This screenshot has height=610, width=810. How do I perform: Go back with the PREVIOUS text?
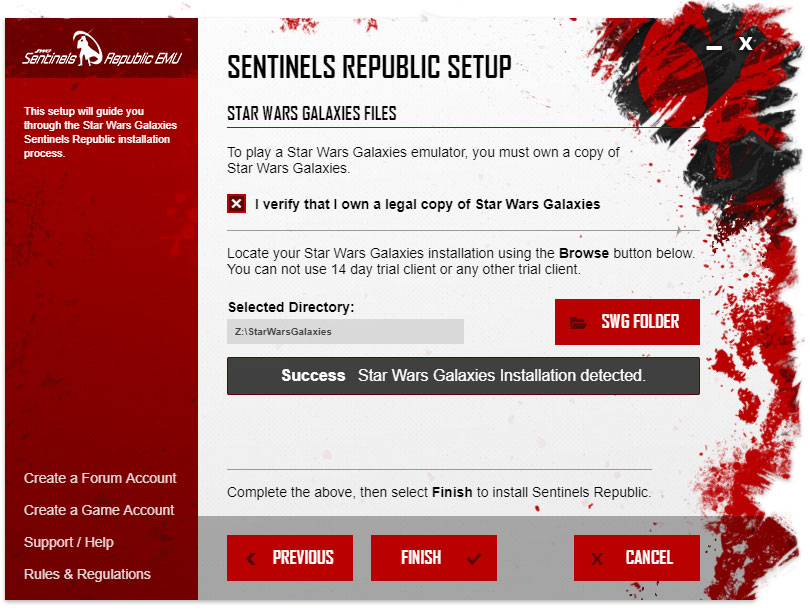[303, 558]
